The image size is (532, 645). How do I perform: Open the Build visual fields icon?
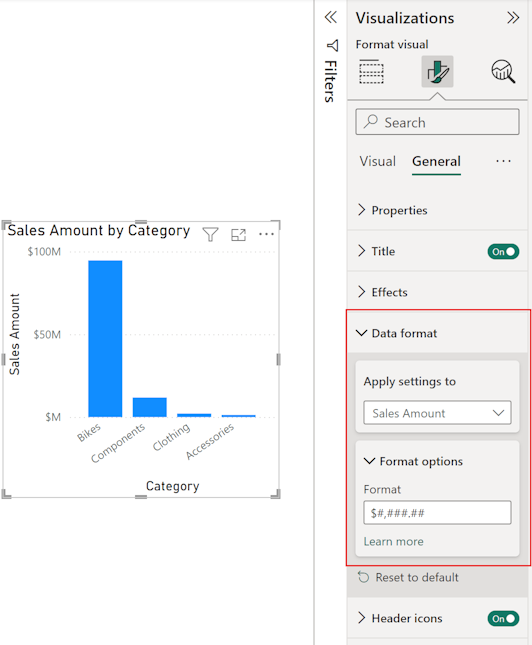371,72
